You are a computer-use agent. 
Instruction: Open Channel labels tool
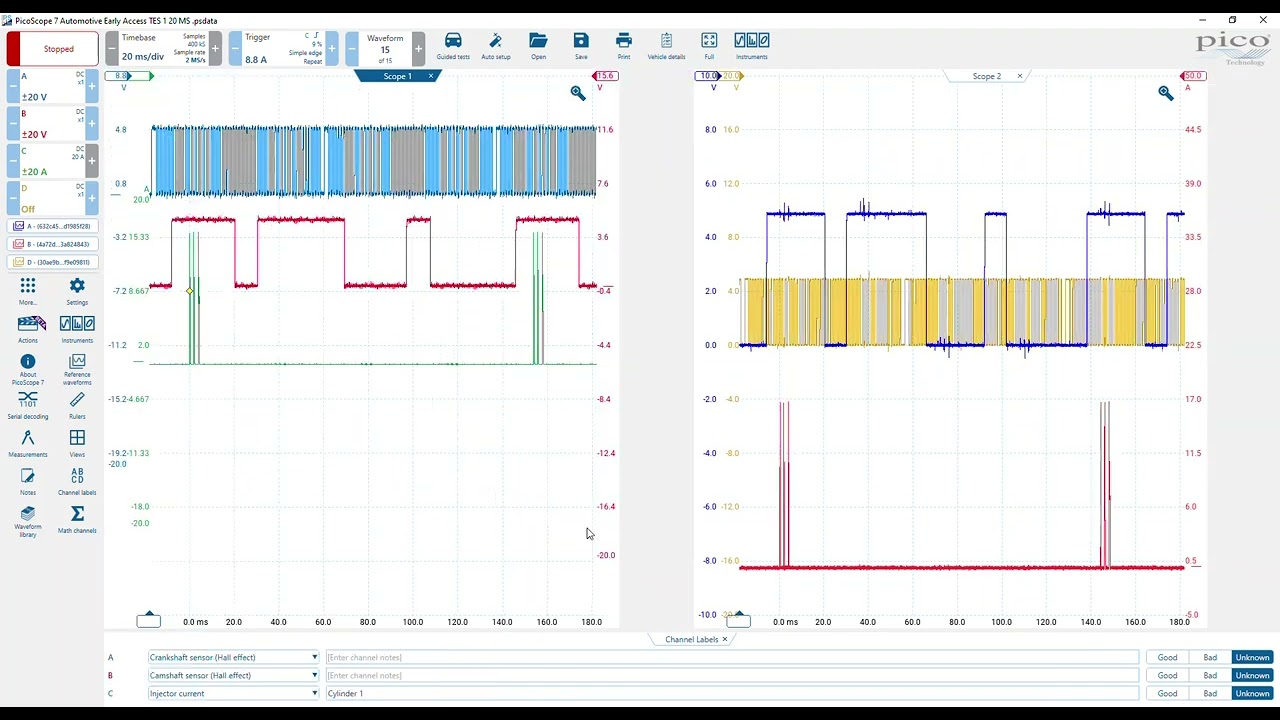77,481
